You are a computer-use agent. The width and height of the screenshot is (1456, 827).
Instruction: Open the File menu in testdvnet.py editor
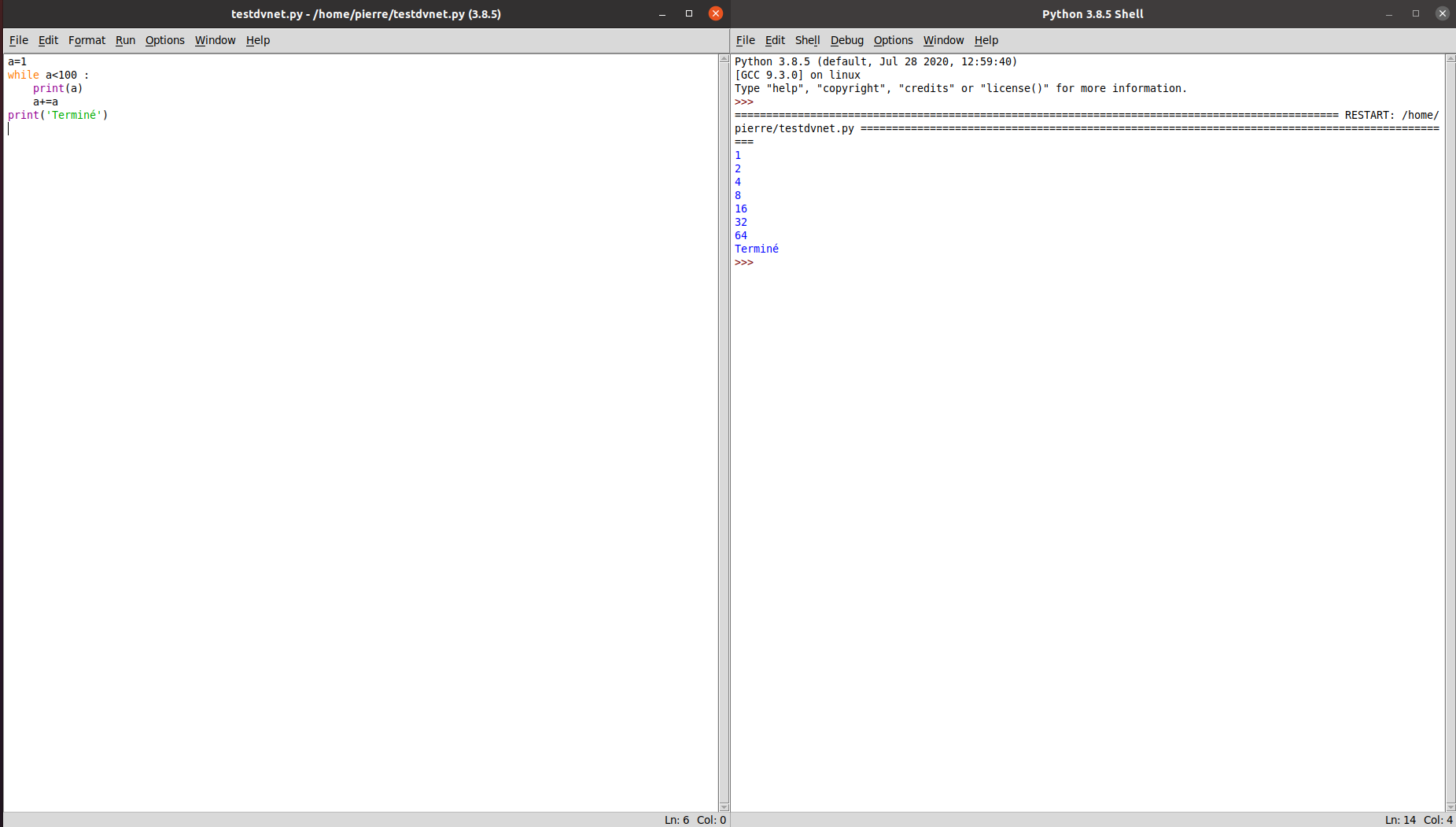coord(19,40)
